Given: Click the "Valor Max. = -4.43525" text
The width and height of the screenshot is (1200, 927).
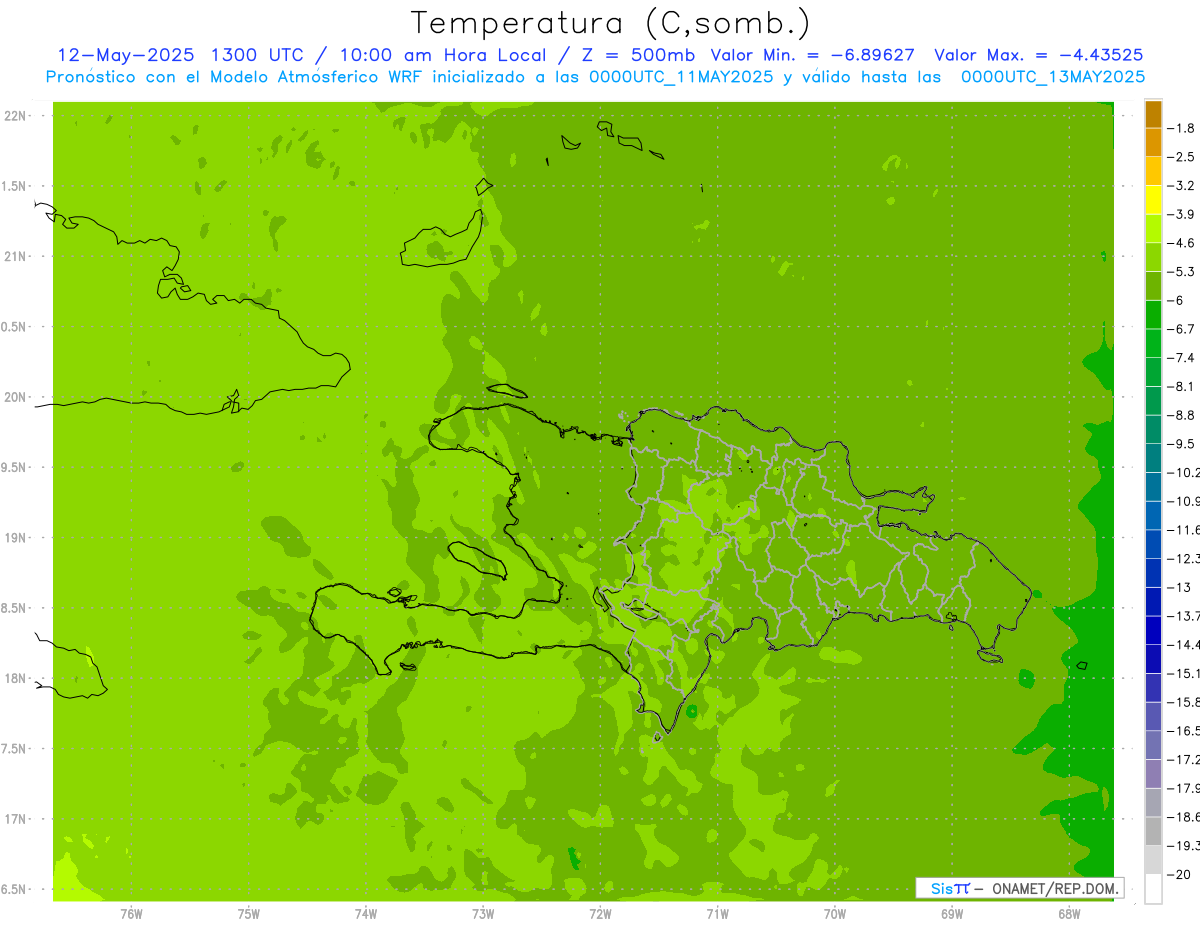Looking at the screenshot, I should point(1039,55).
